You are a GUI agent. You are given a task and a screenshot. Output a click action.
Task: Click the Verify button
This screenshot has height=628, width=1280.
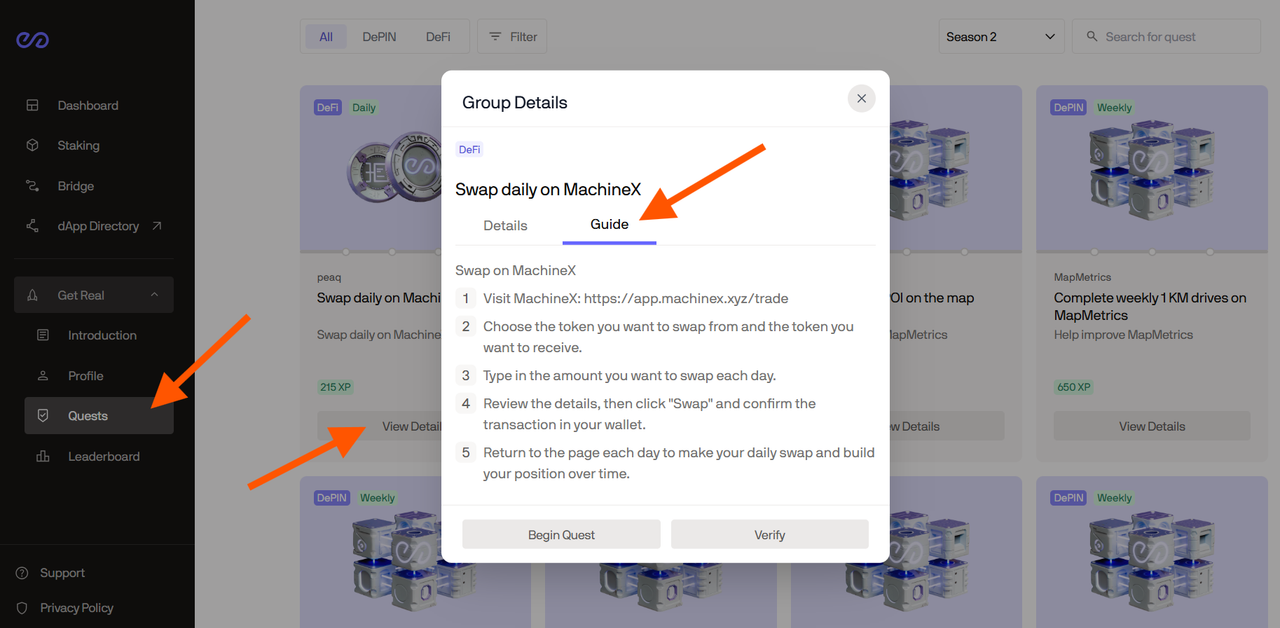pyautogui.click(x=770, y=535)
